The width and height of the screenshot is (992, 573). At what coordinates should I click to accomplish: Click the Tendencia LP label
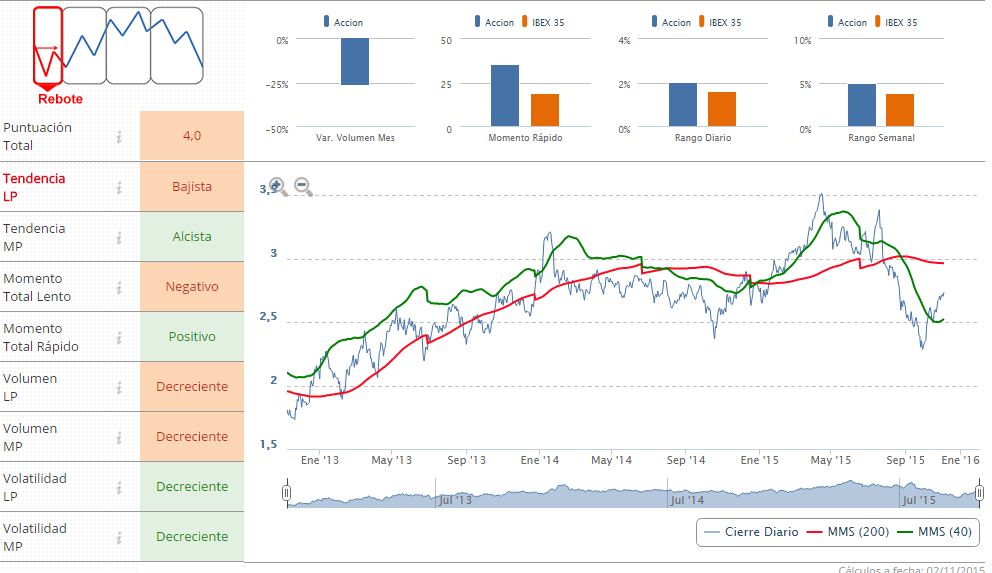(x=35, y=187)
